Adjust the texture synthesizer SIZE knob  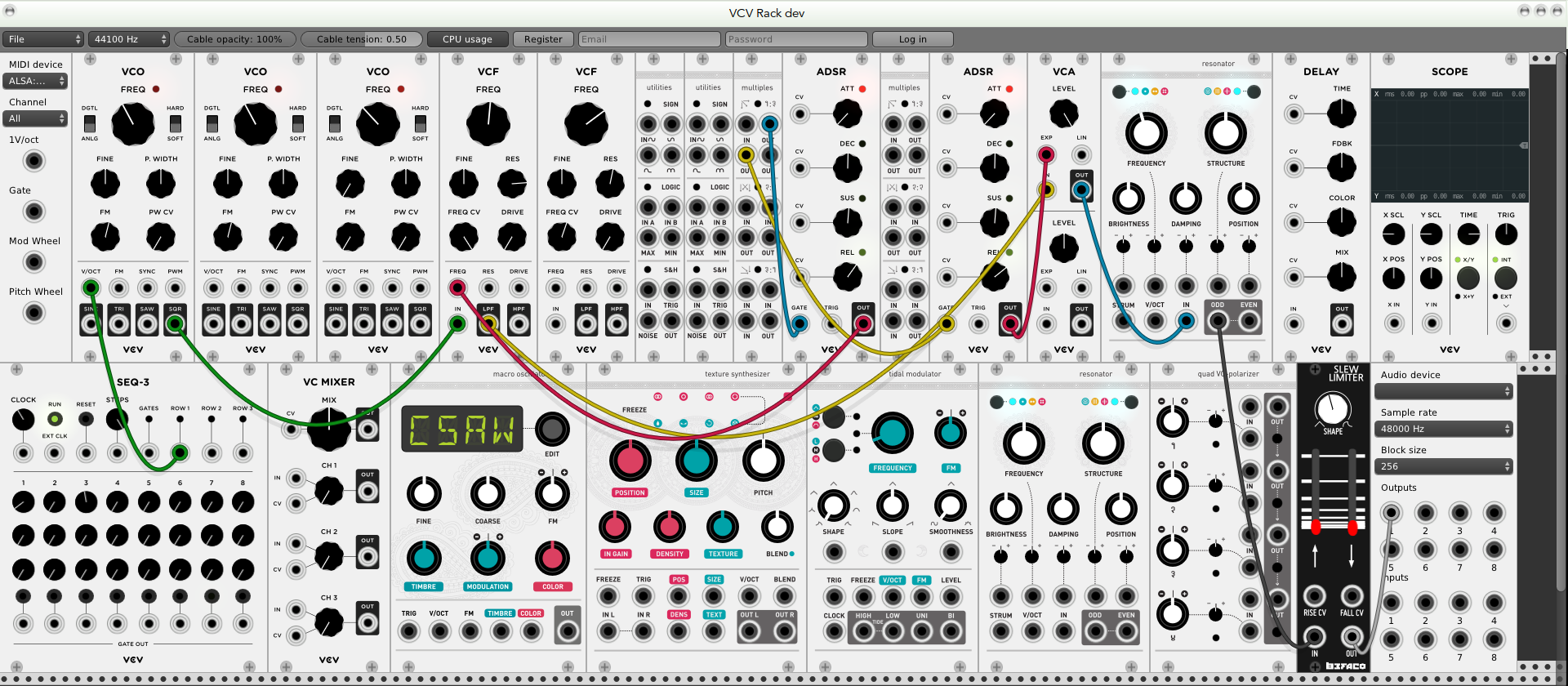696,461
